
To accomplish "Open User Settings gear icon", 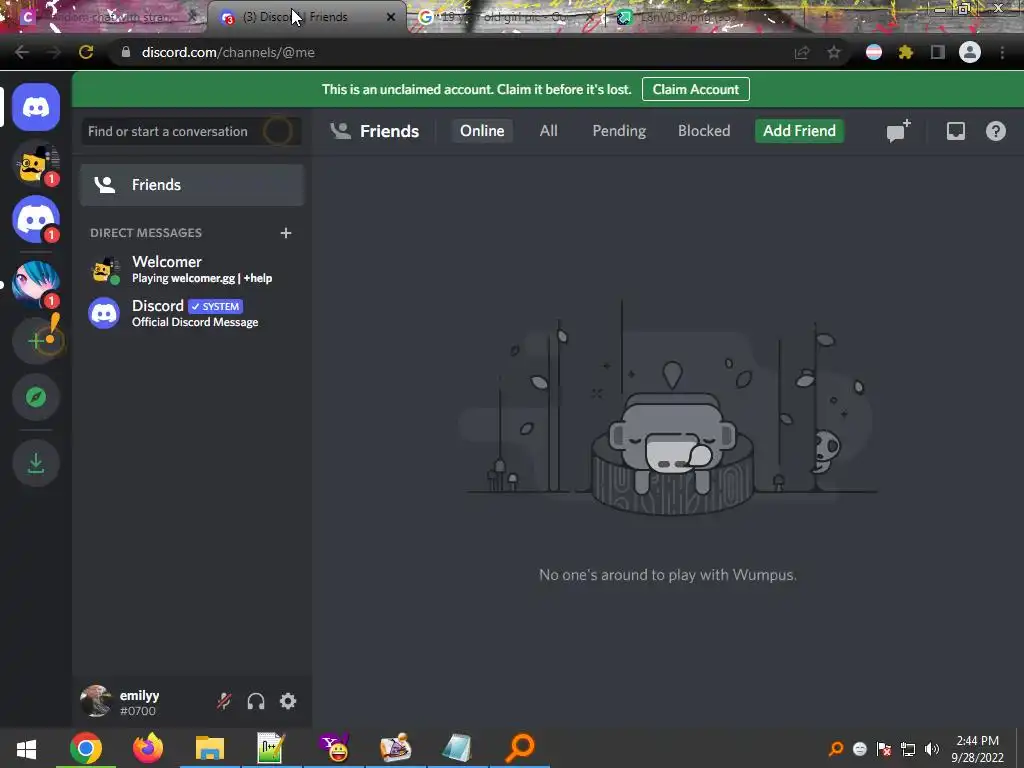I will (288, 701).
